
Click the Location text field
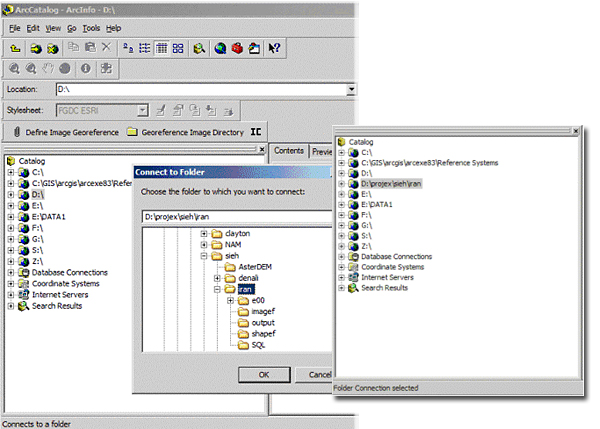coord(202,90)
